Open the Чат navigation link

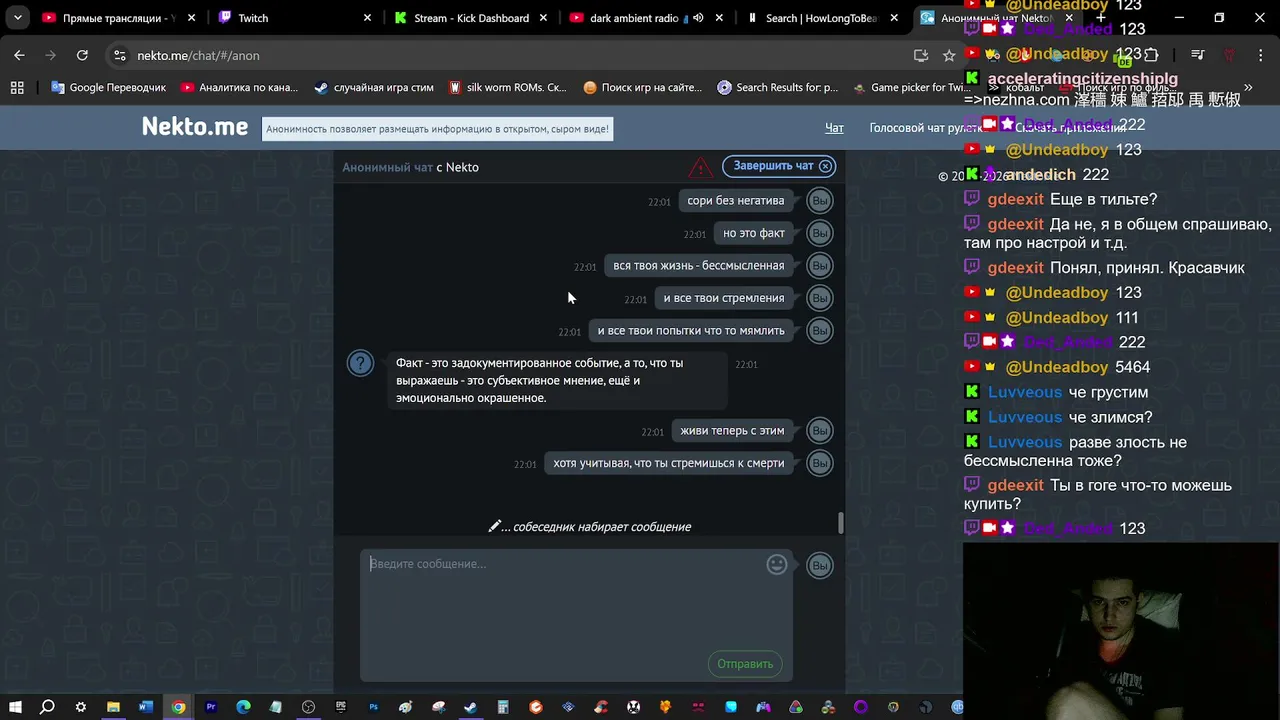[834, 128]
